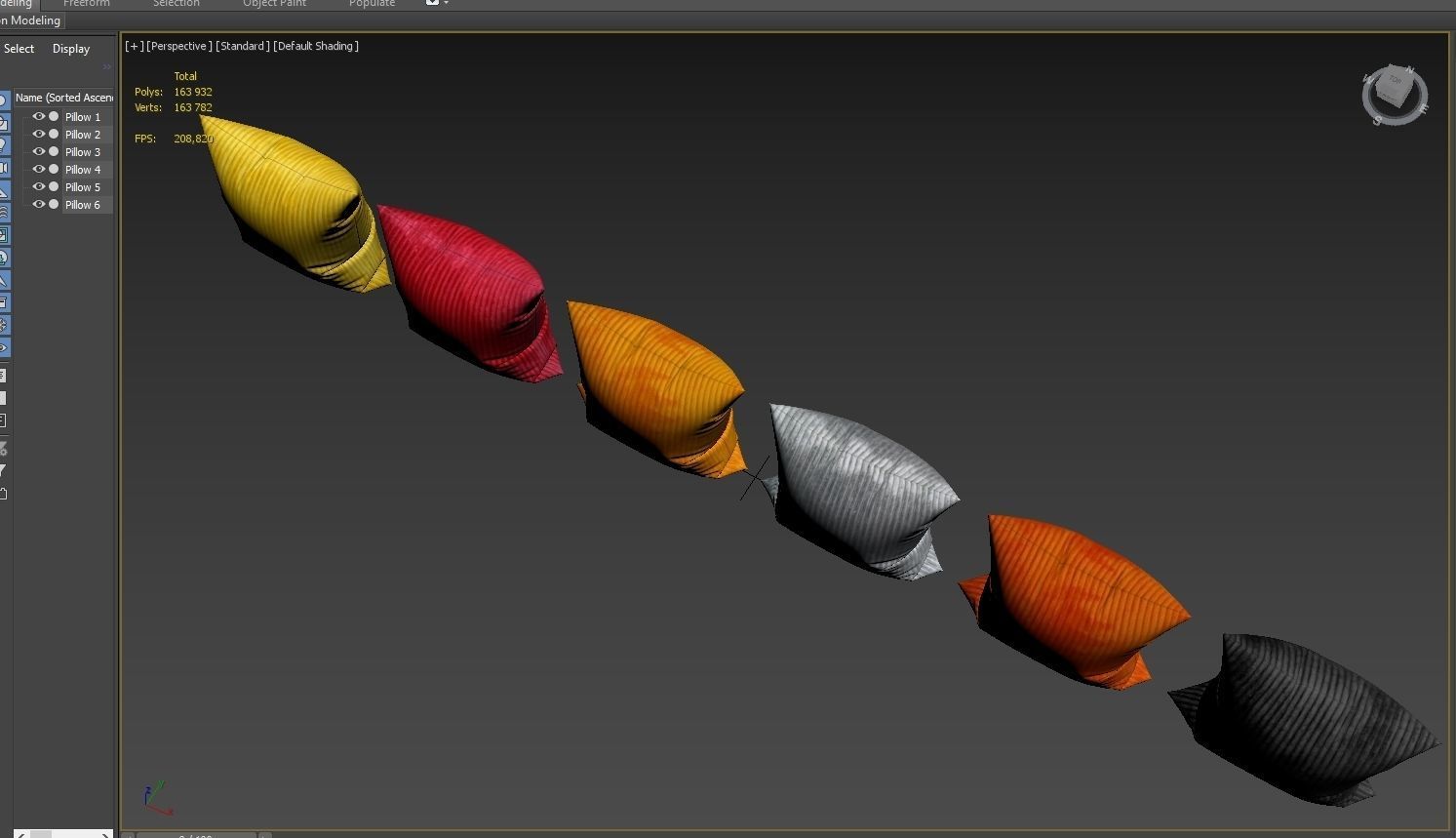Sort by the Name (Sorted Ascending) column header

click(64, 98)
